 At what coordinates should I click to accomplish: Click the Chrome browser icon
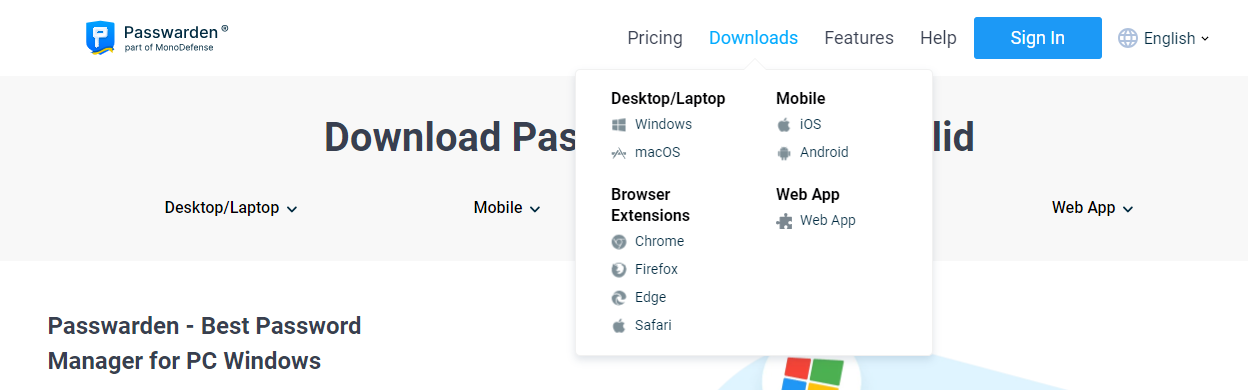click(x=619, y=242)
